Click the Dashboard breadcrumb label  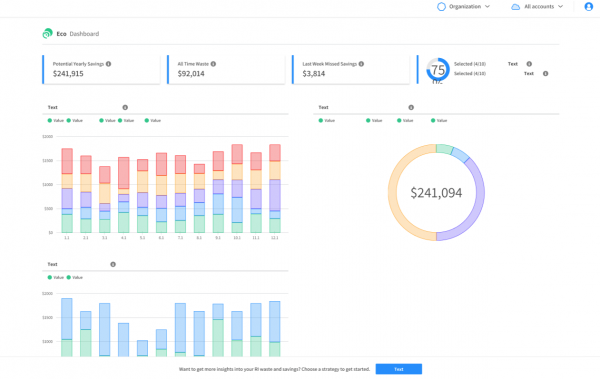pyautogui.click(x=84, y=34)
